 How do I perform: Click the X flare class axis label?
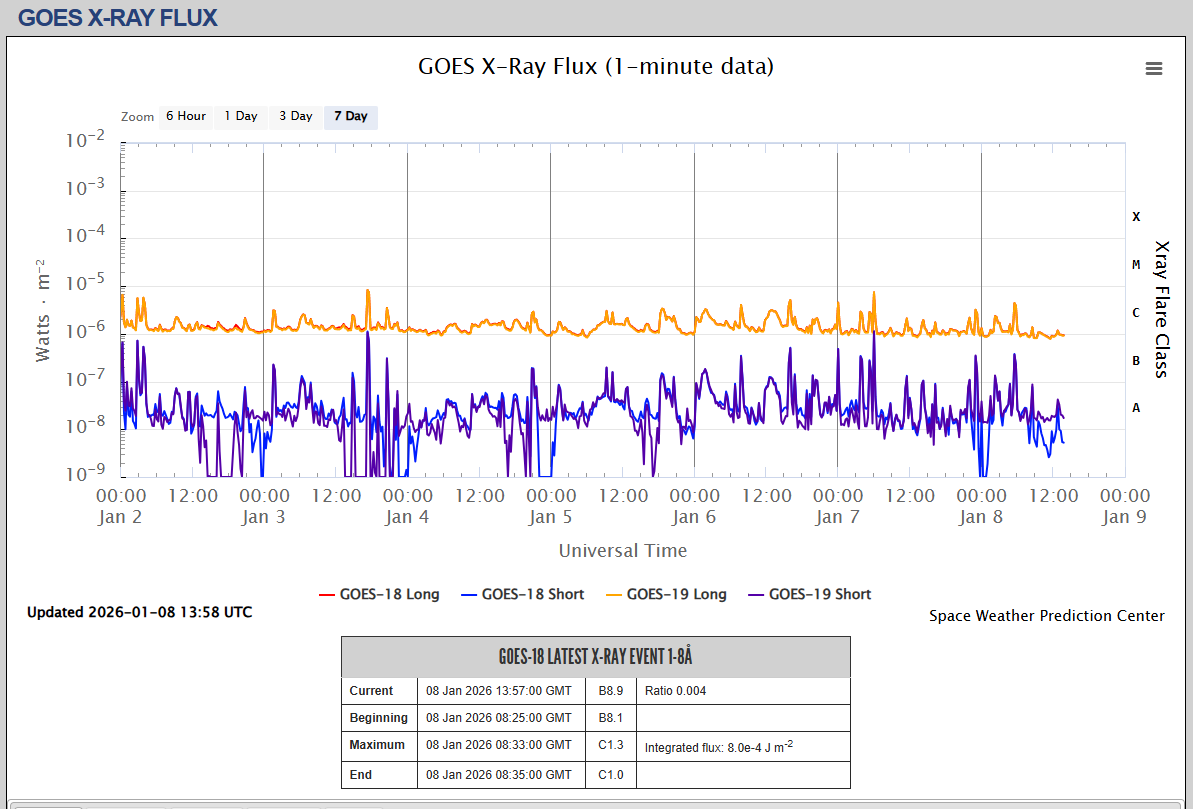coord(1135,217)
